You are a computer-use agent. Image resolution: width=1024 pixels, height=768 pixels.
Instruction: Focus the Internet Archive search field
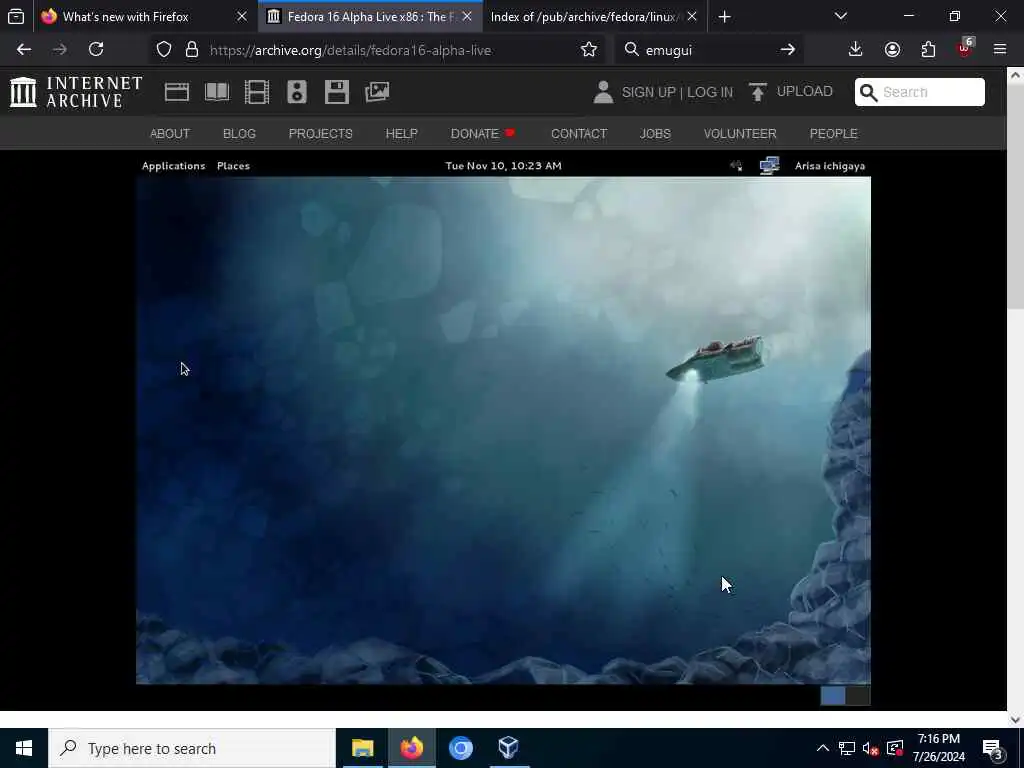[920, 92]
